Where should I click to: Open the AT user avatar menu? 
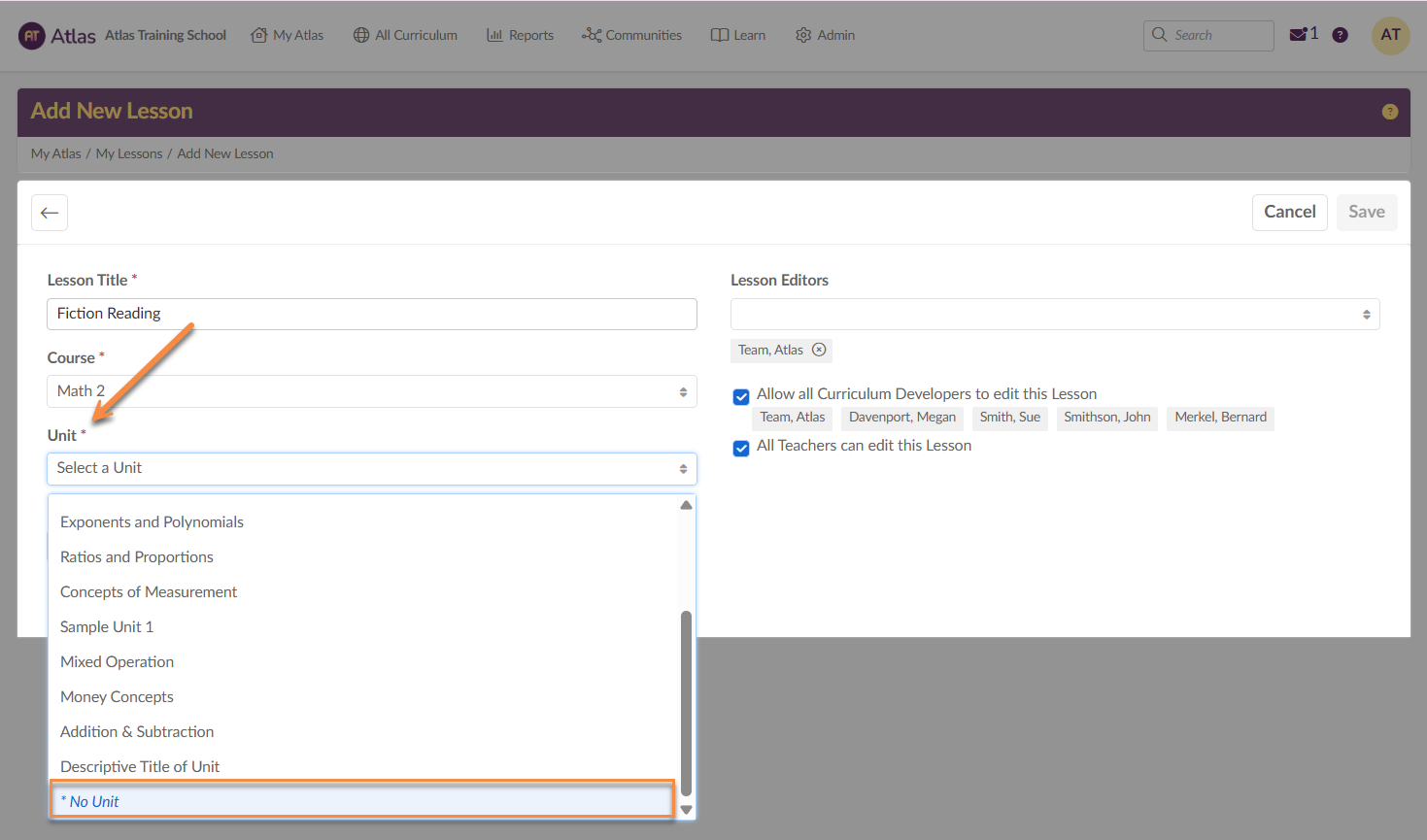coord(1390,35)
